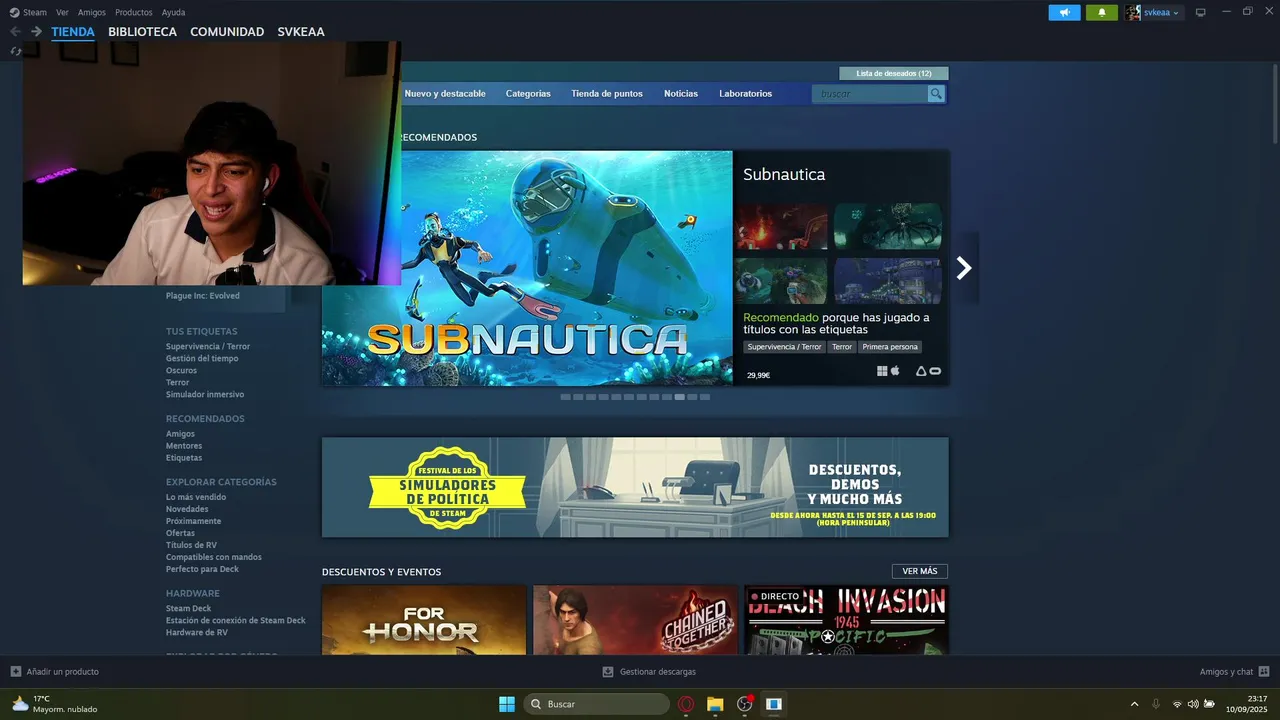Open the Amigos menu
The image size is (1280, 720).
click(x=92, y=13)
